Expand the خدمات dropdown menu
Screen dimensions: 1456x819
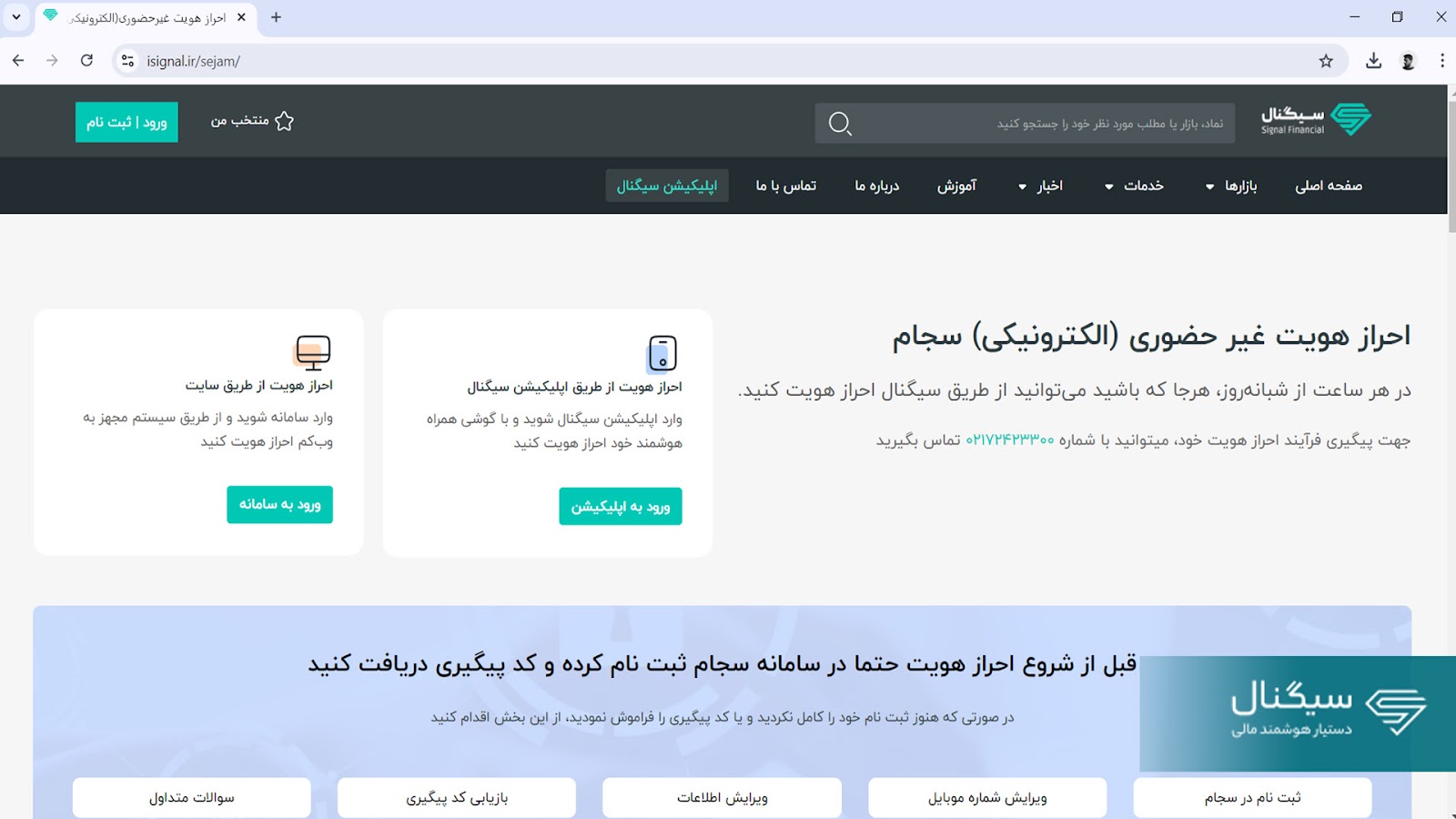coord(1134,186)
